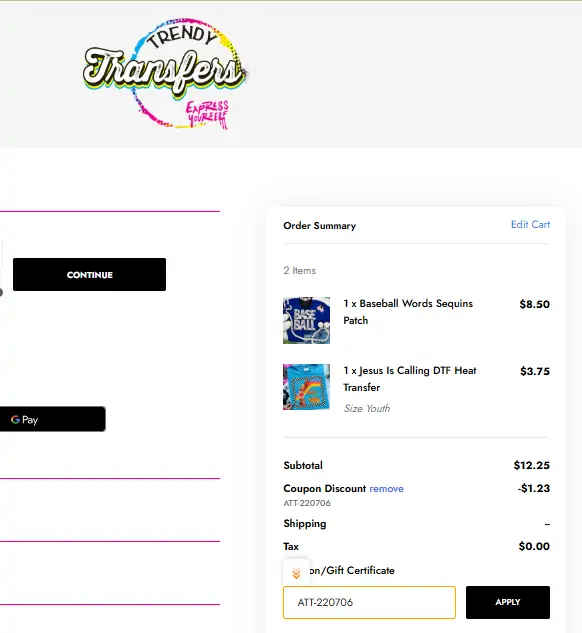582x633 pixels.
Task: Click the Edit Cart link
Action: click(530, 224)
